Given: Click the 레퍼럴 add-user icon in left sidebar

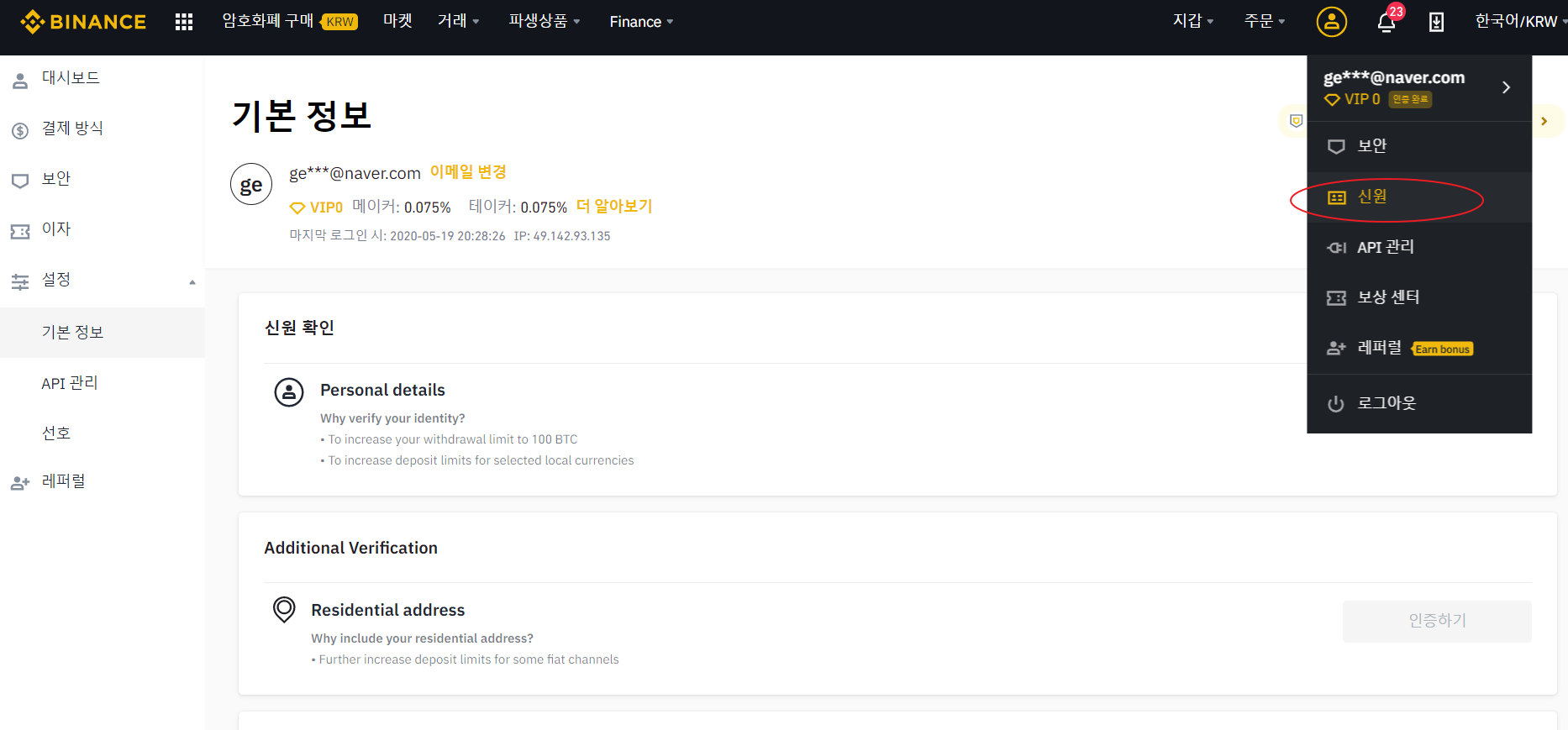Looking at the screenshot, I should point(20,483).
